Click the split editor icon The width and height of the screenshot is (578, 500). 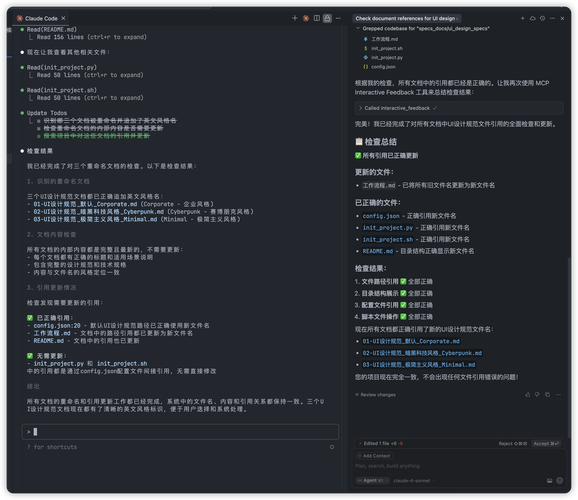point(316,18)
